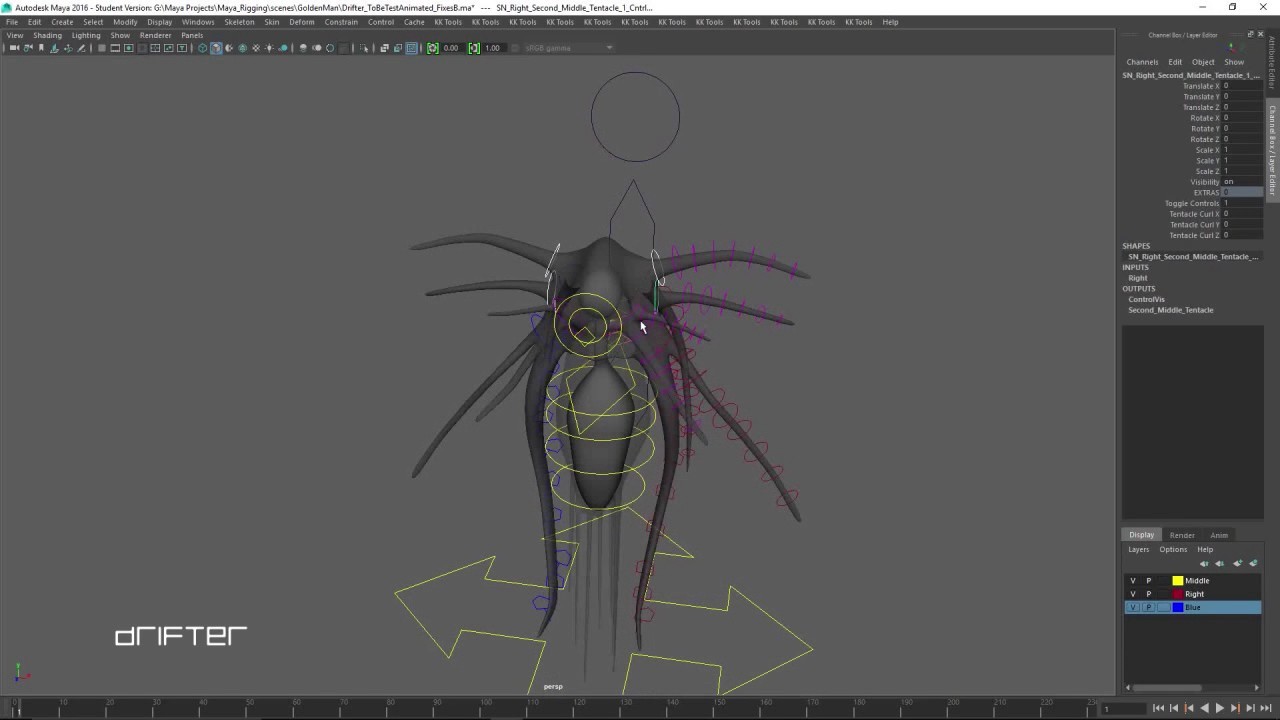The image size is (1280, 720).
Task: Click the isolate select icon in viewport toolbar
Action: 364,48
